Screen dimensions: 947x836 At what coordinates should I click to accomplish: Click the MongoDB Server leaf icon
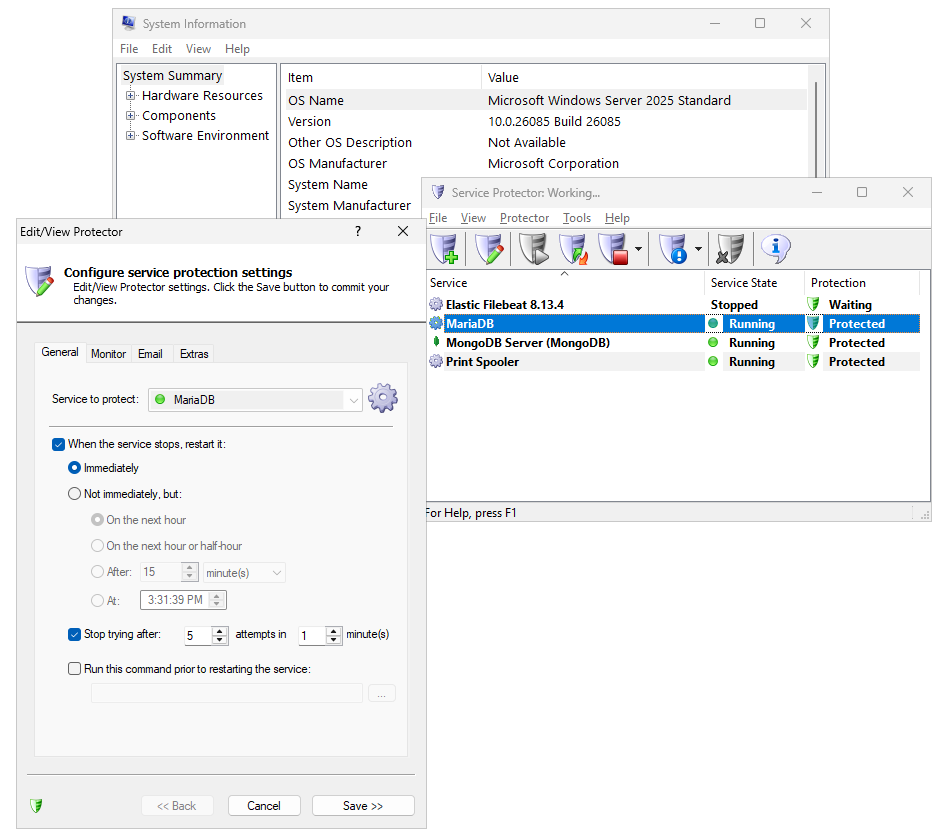tap(436, 342)
